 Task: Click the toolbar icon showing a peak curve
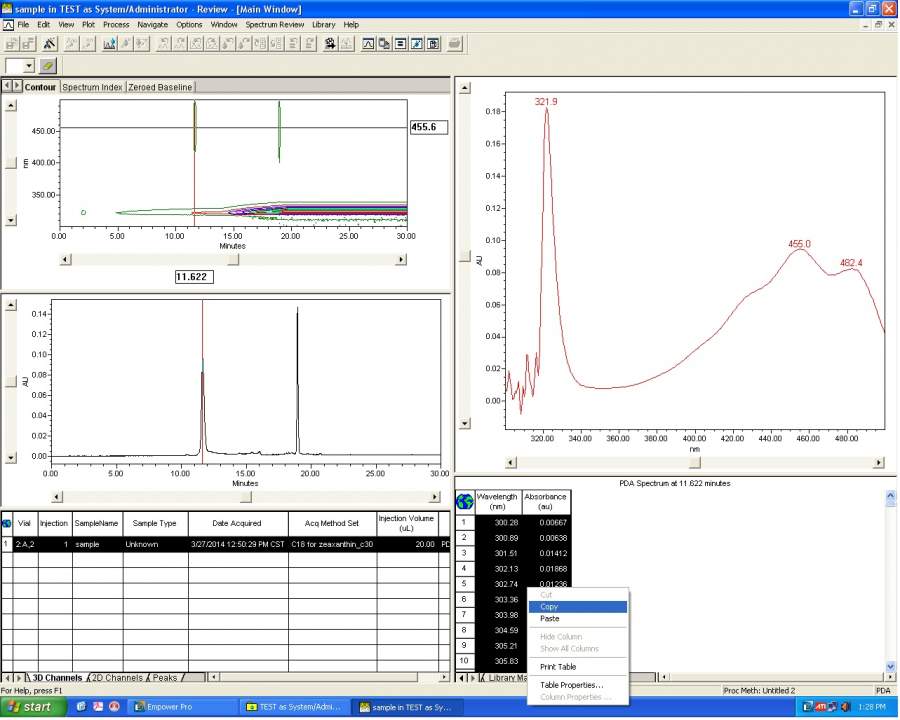pyautogui.click(x=369, y=44)
